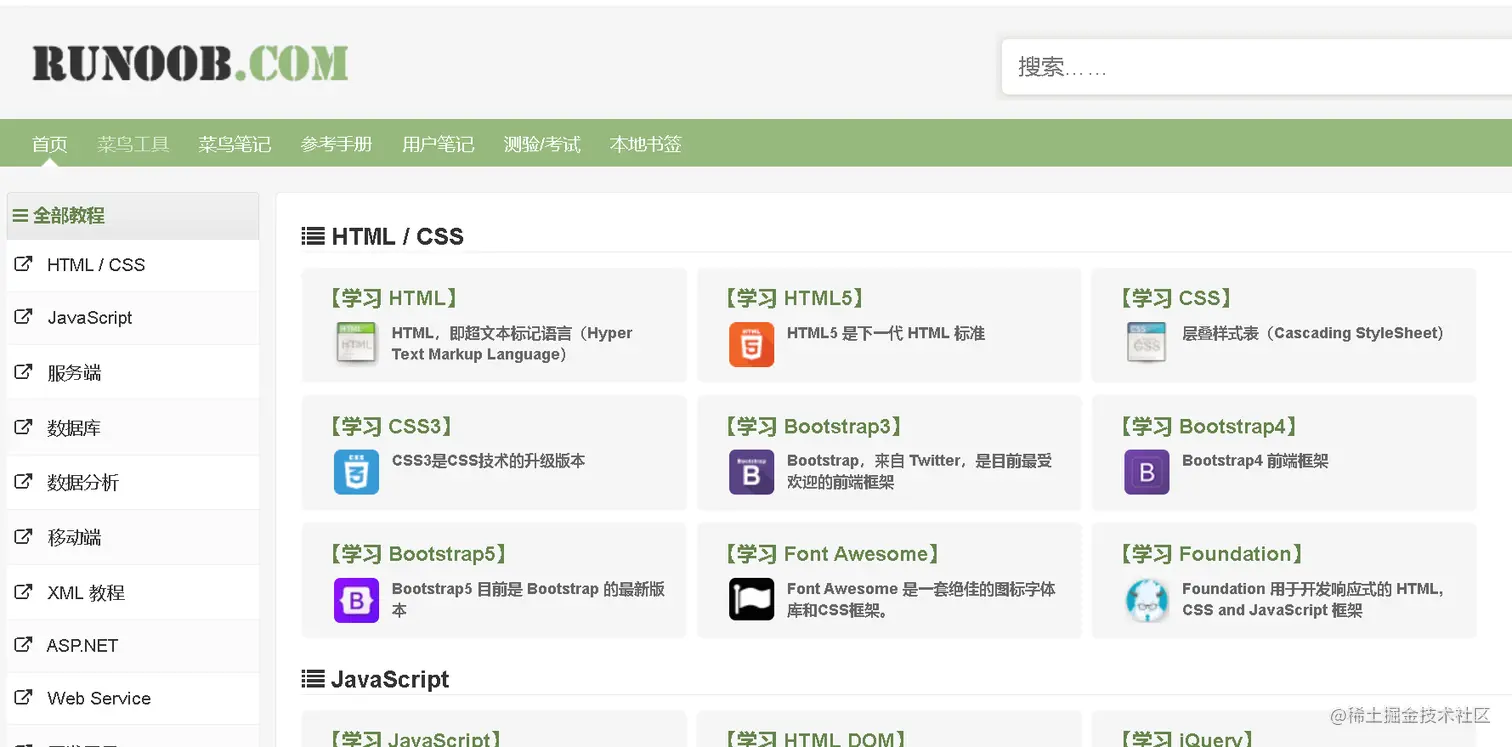Screen dimensions: 1512x747
Task: Click external-link icon beside sidebar JavaScript
Action: click(x=23, y=317)
